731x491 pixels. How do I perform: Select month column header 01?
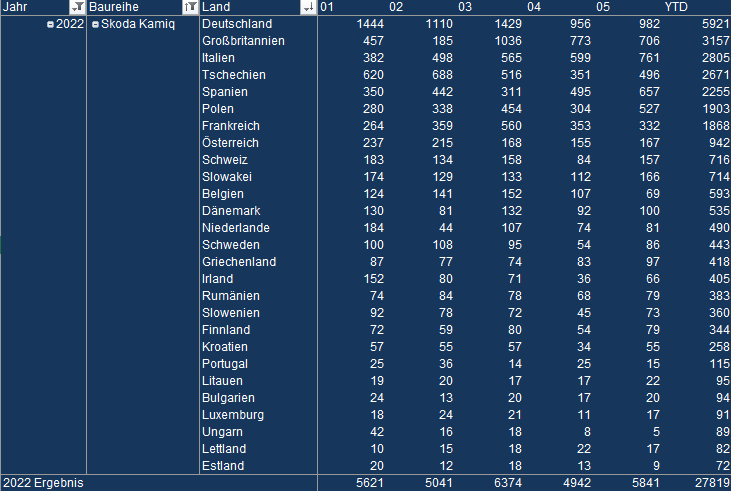click(327, 7)
